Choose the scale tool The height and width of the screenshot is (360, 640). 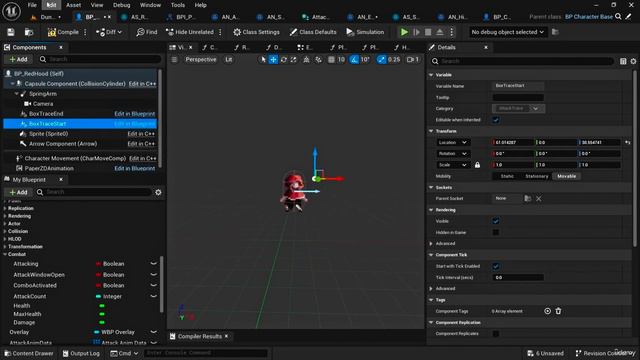[x=293, y=60]
